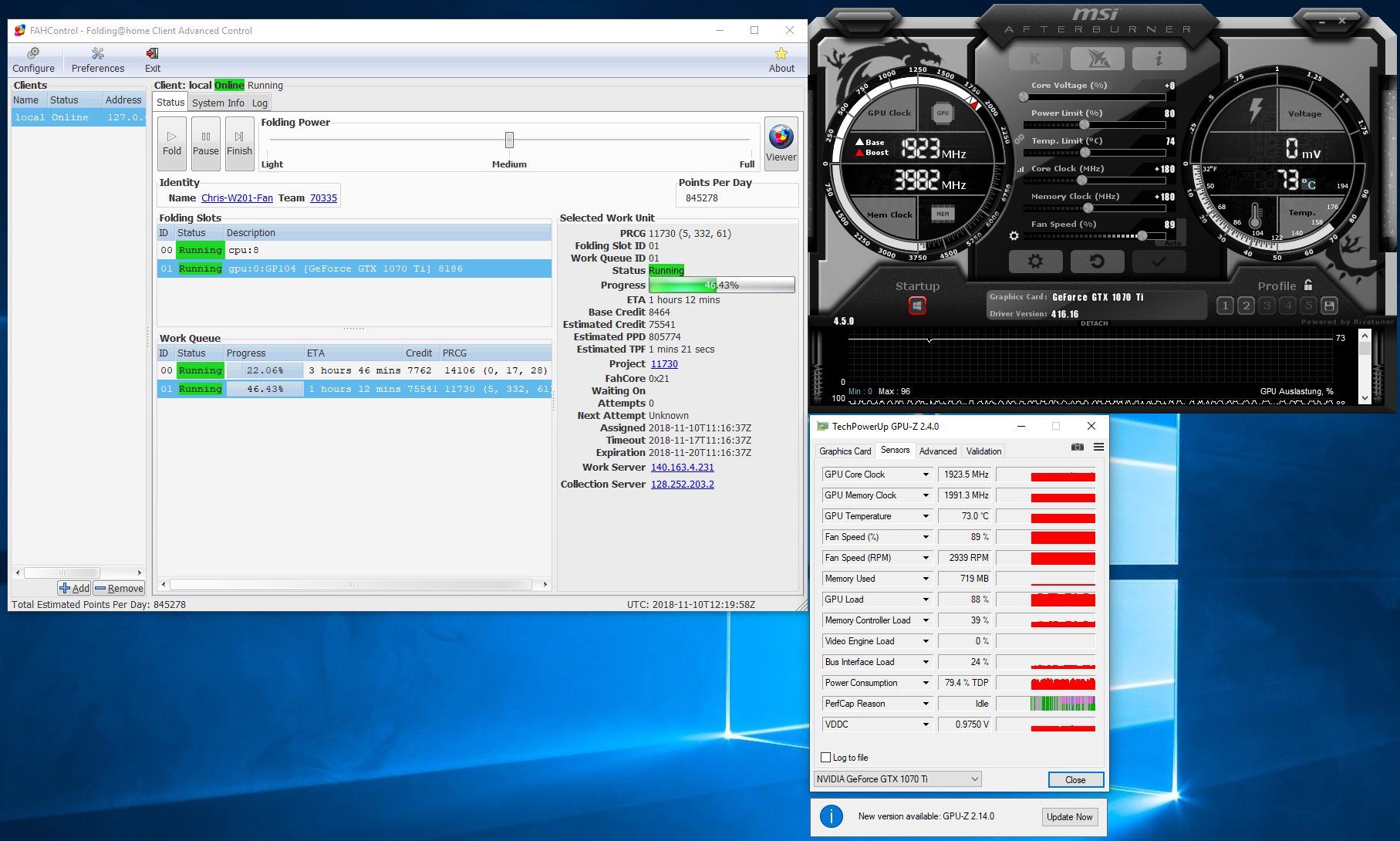Select work queue row 00 at 22.06%
The image size is (1400, 841).
[x=354, y=370]
